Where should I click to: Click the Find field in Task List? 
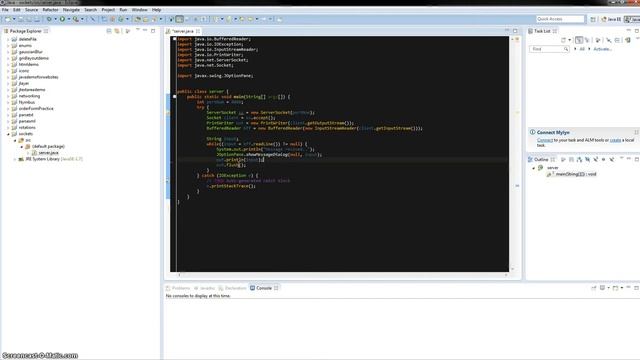[549, 49]
